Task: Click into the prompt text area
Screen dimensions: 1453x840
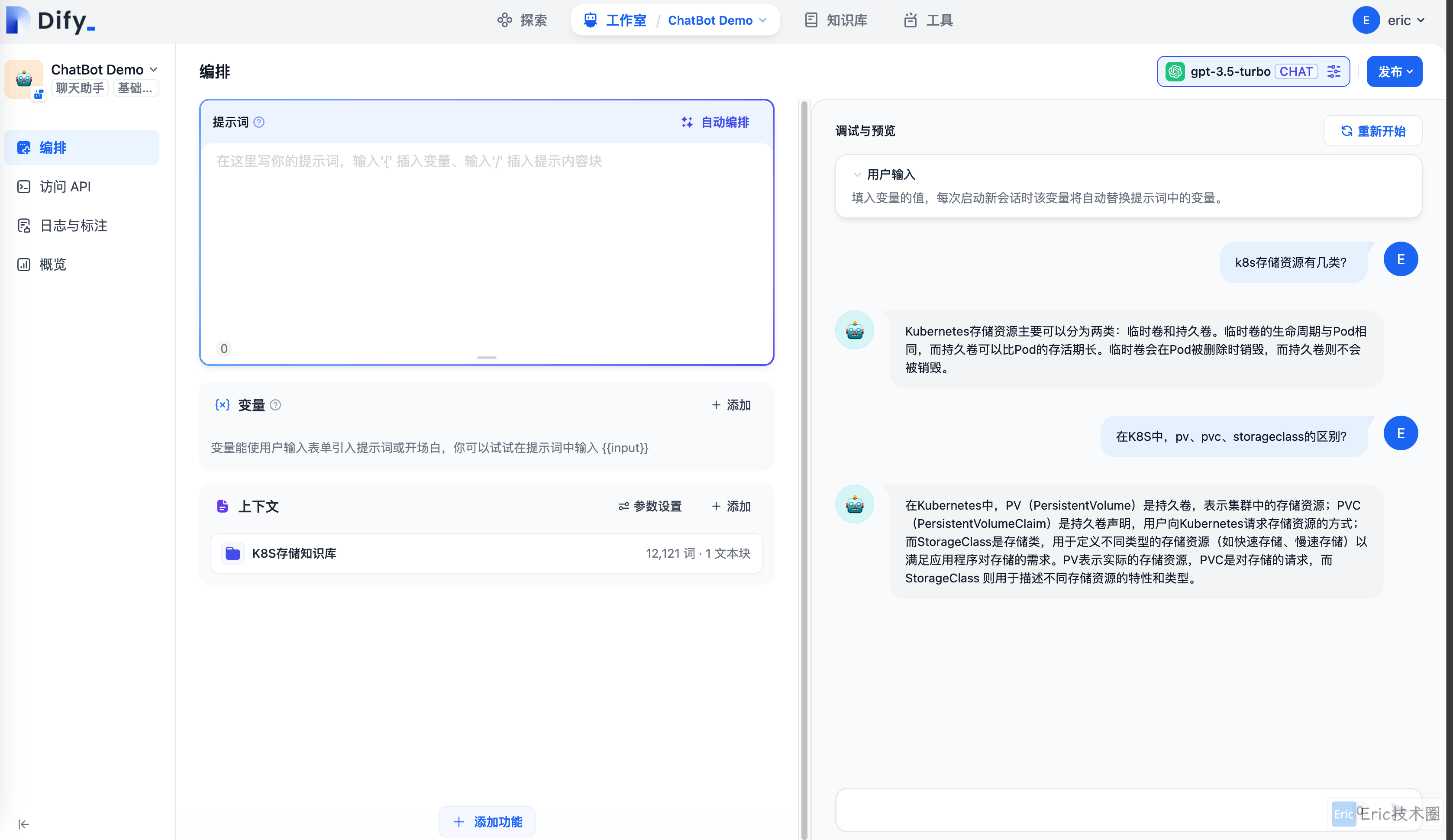Action: [x=486, y=242]
